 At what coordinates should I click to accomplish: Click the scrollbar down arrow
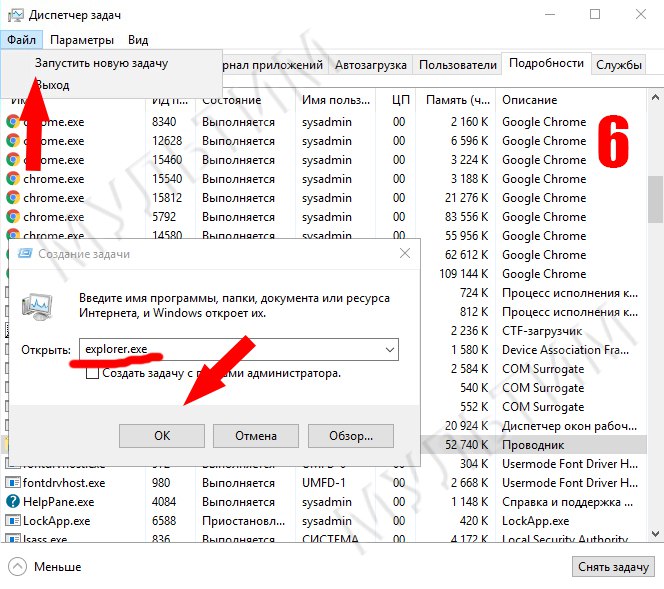[x=655, y=534]
